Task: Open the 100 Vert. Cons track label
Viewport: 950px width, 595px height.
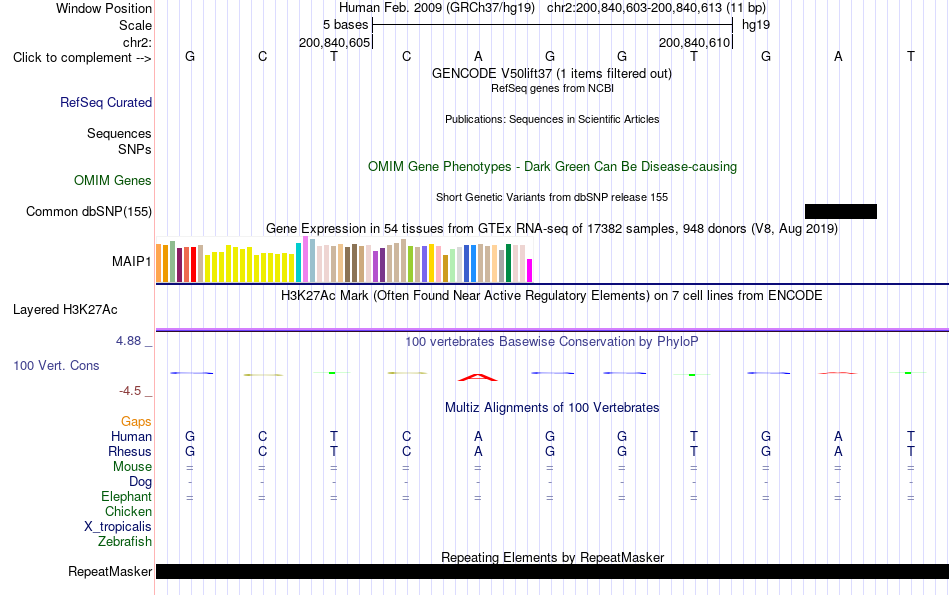Action: [56, 365]
